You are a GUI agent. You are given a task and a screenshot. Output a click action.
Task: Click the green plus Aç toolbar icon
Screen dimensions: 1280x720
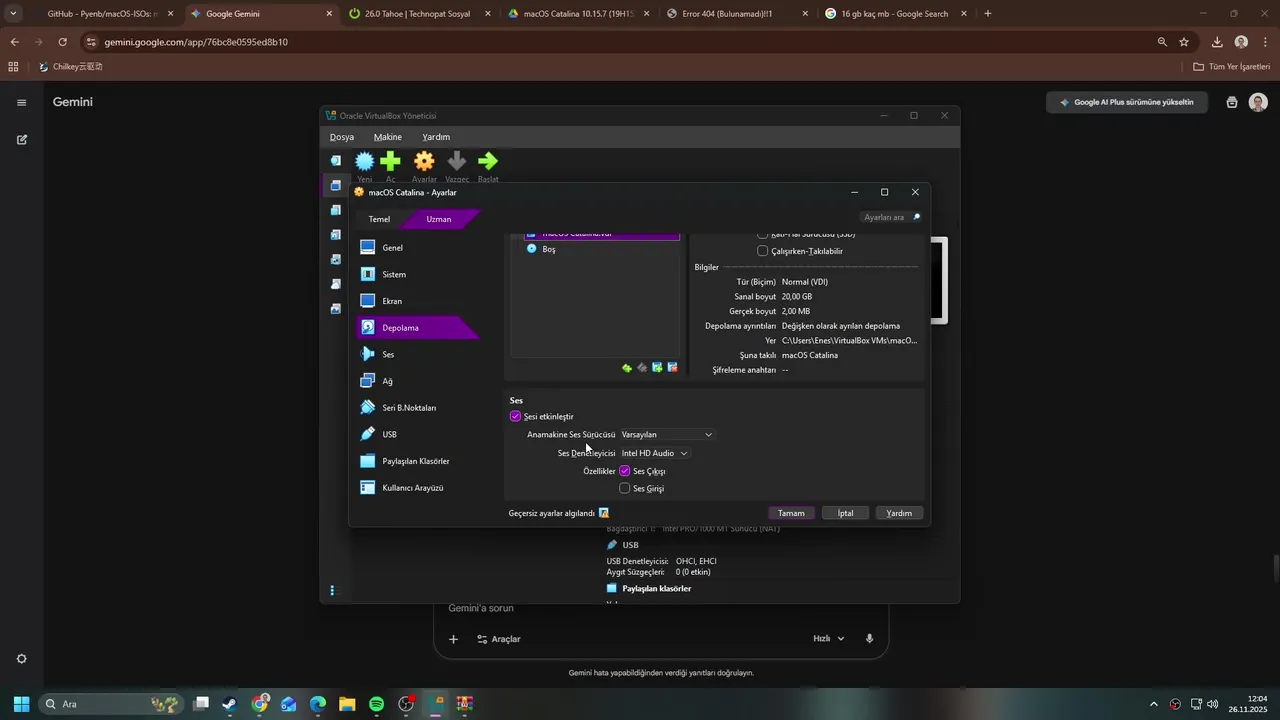(390, 161)
